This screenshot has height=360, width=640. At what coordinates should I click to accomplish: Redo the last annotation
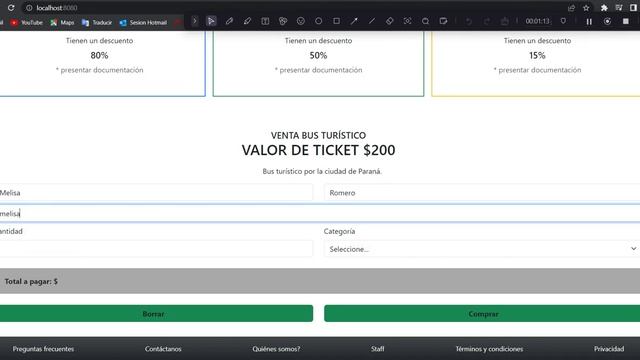[487, 21]
